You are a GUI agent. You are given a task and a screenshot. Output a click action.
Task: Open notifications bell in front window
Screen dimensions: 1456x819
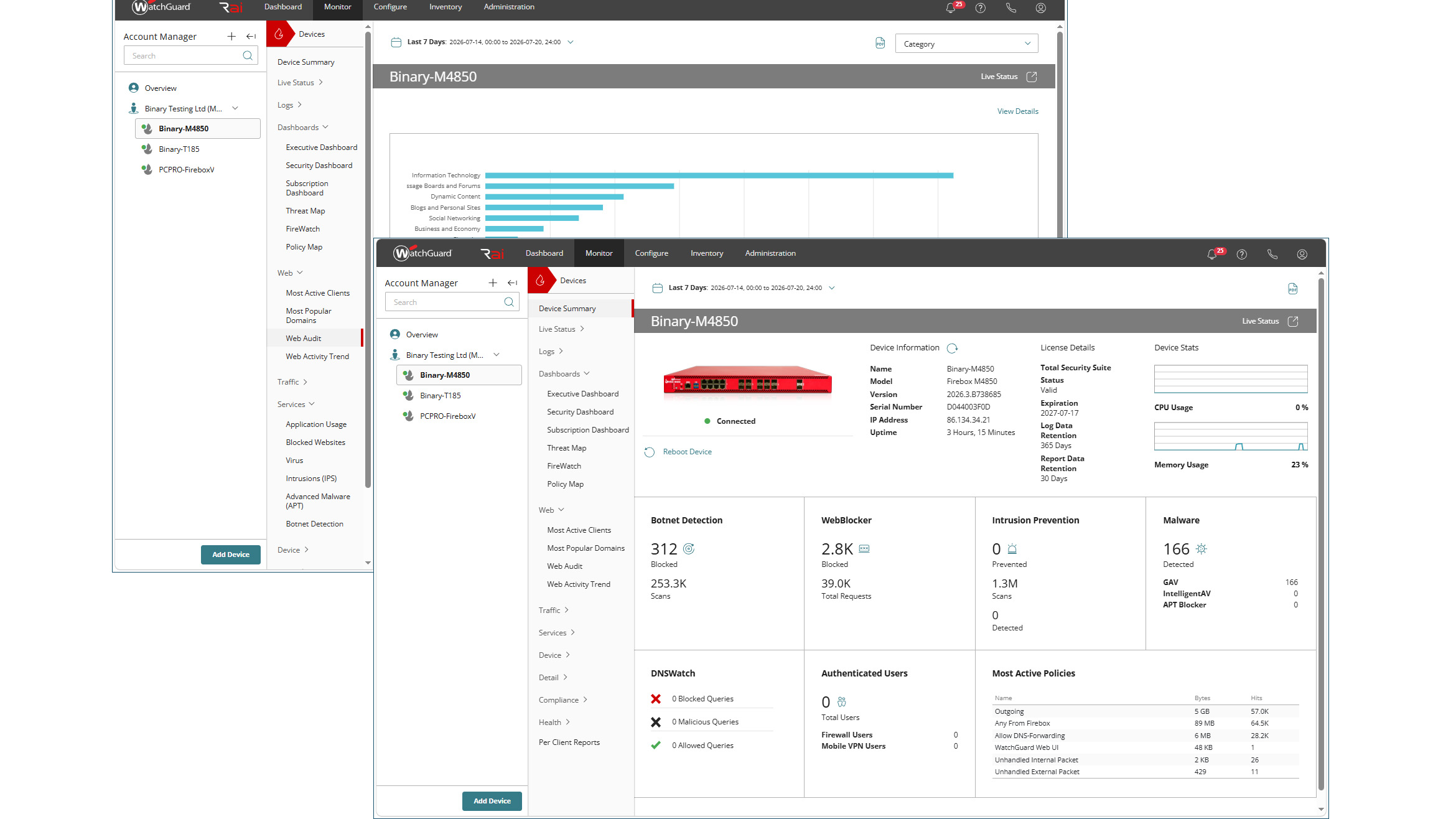[x=1211, y=255]
